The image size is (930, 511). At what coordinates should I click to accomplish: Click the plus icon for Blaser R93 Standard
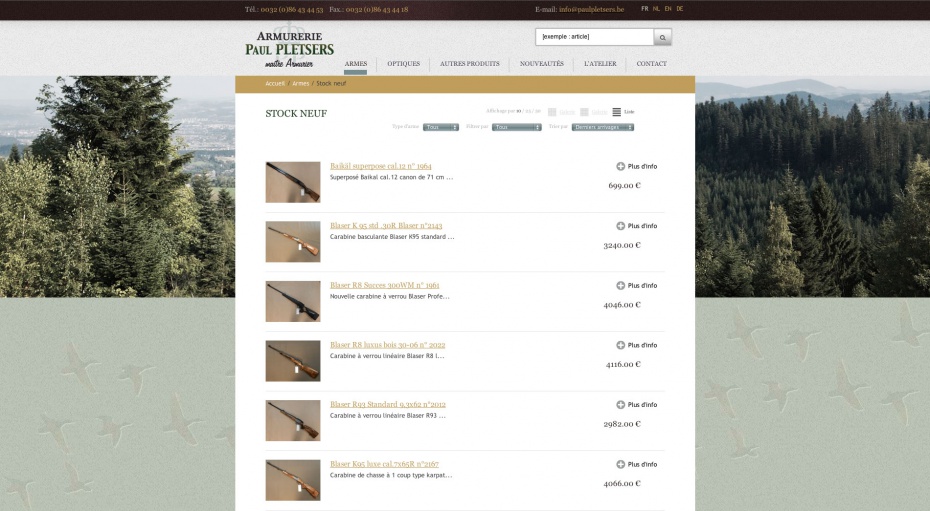(x=620, y=405)
